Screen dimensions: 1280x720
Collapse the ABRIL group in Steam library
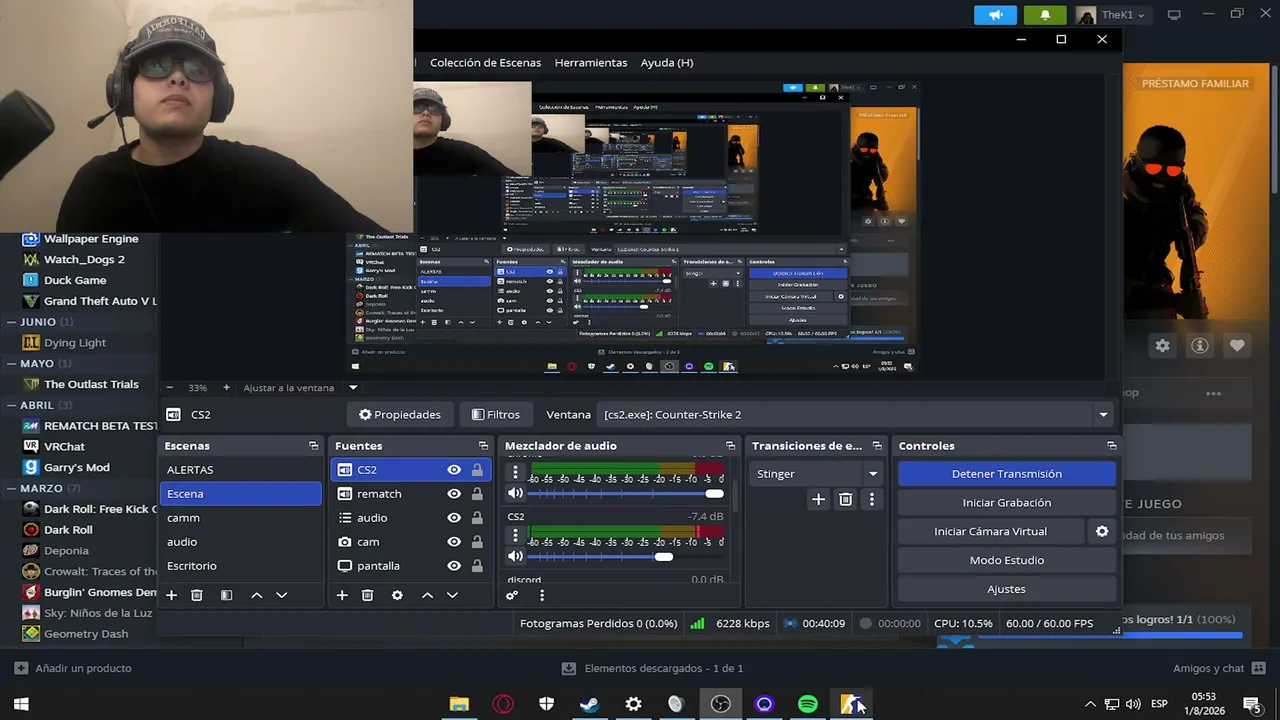11,405
